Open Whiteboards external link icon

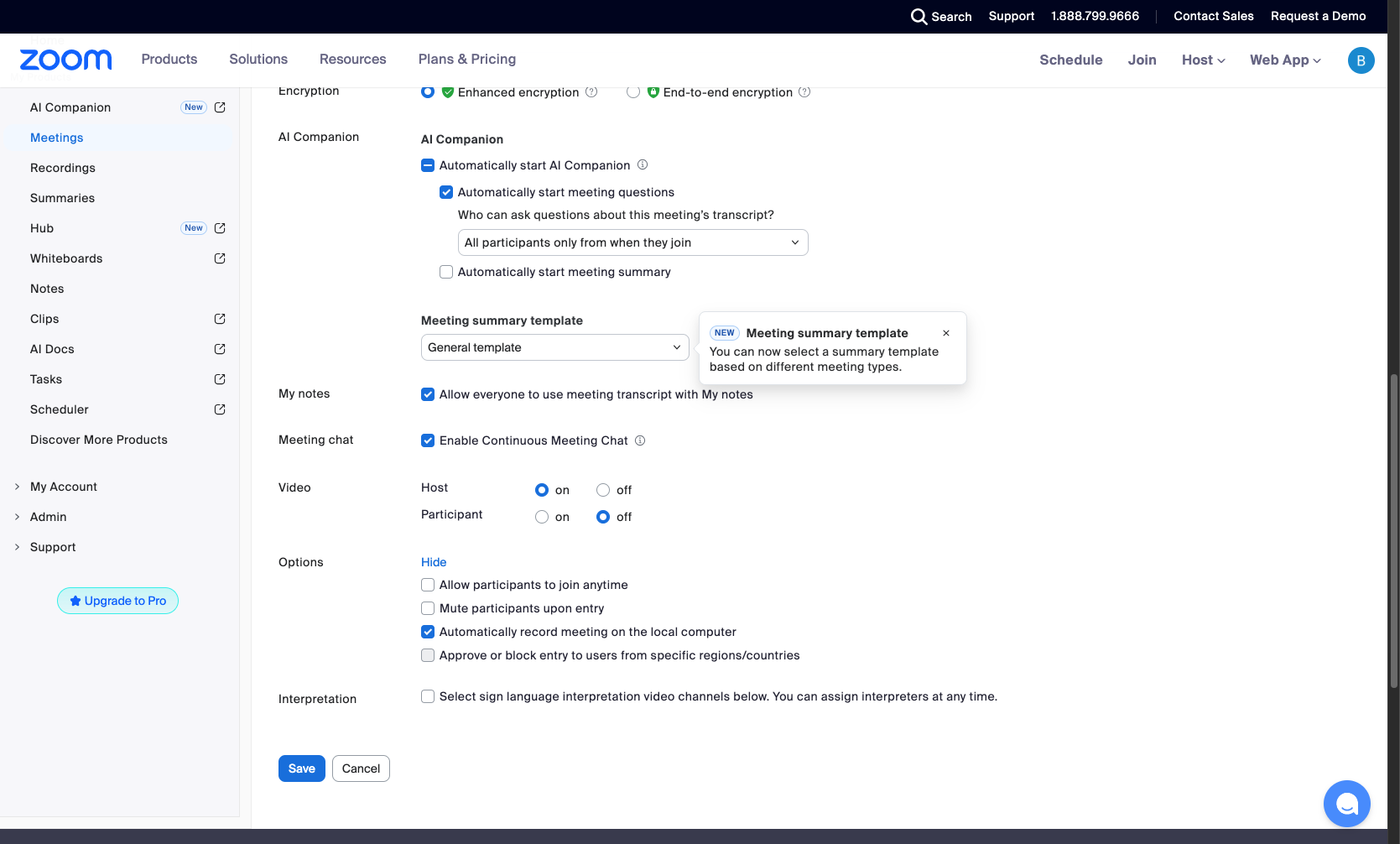coord(220,258)
